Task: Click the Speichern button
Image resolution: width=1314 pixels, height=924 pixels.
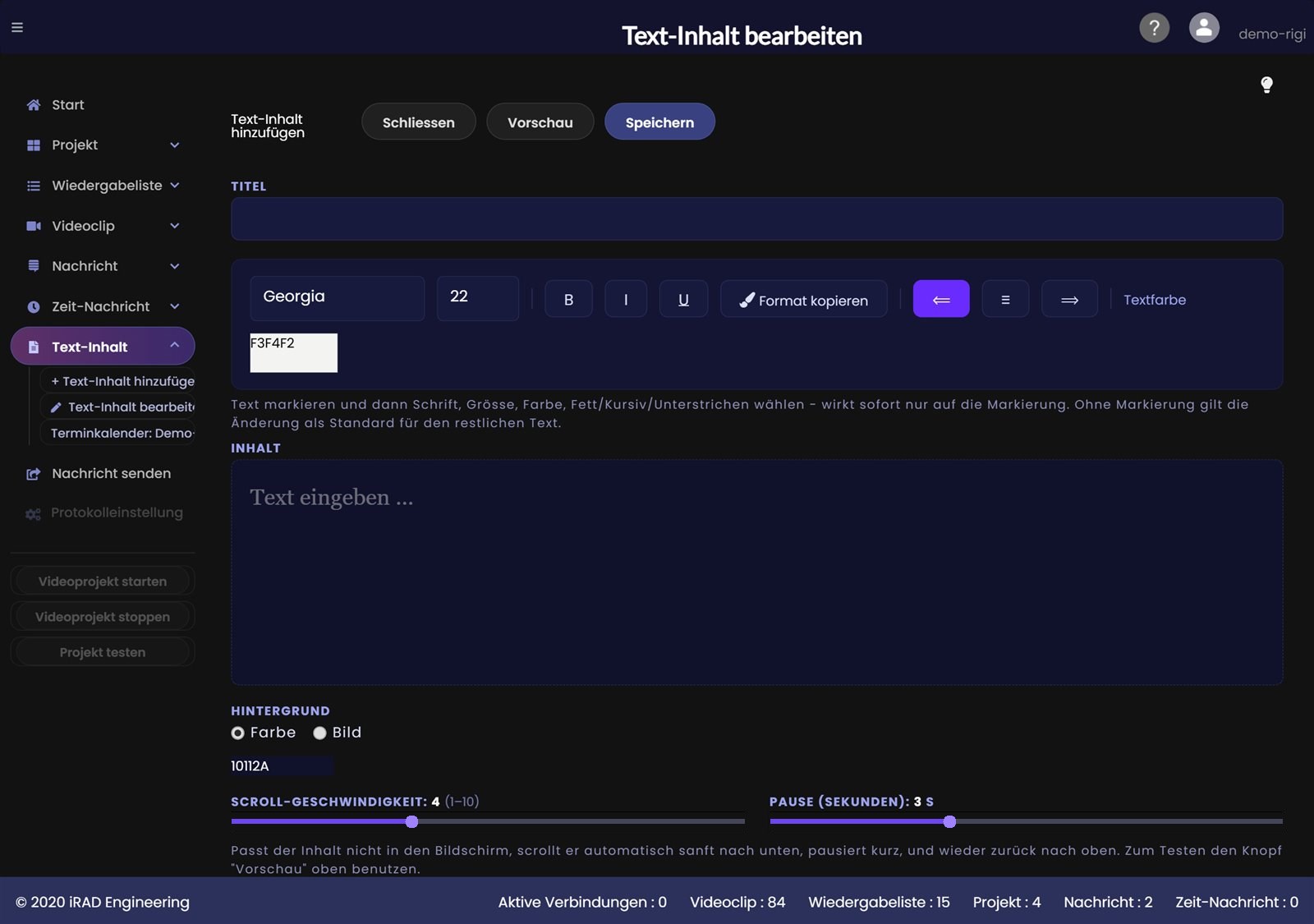Action: click(x=659, y=122)
